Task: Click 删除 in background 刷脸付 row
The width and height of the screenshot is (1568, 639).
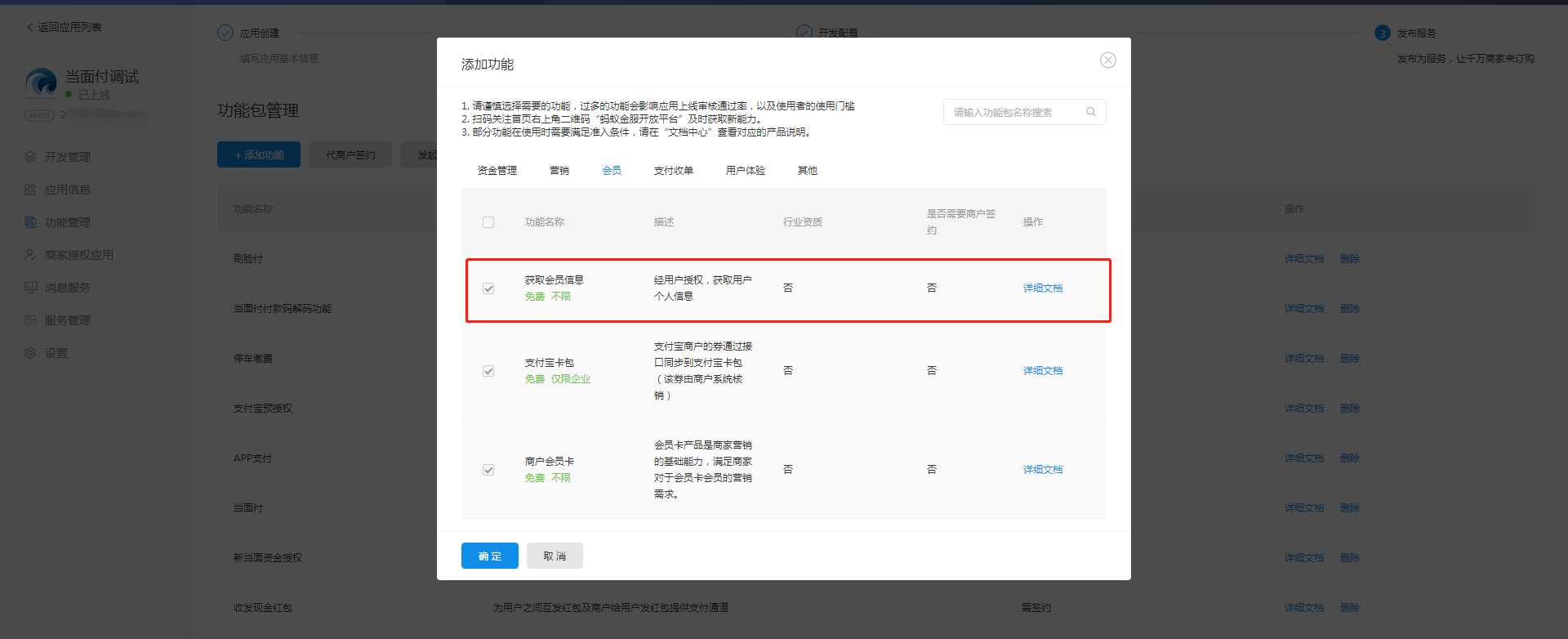Action: point(1350,259)
